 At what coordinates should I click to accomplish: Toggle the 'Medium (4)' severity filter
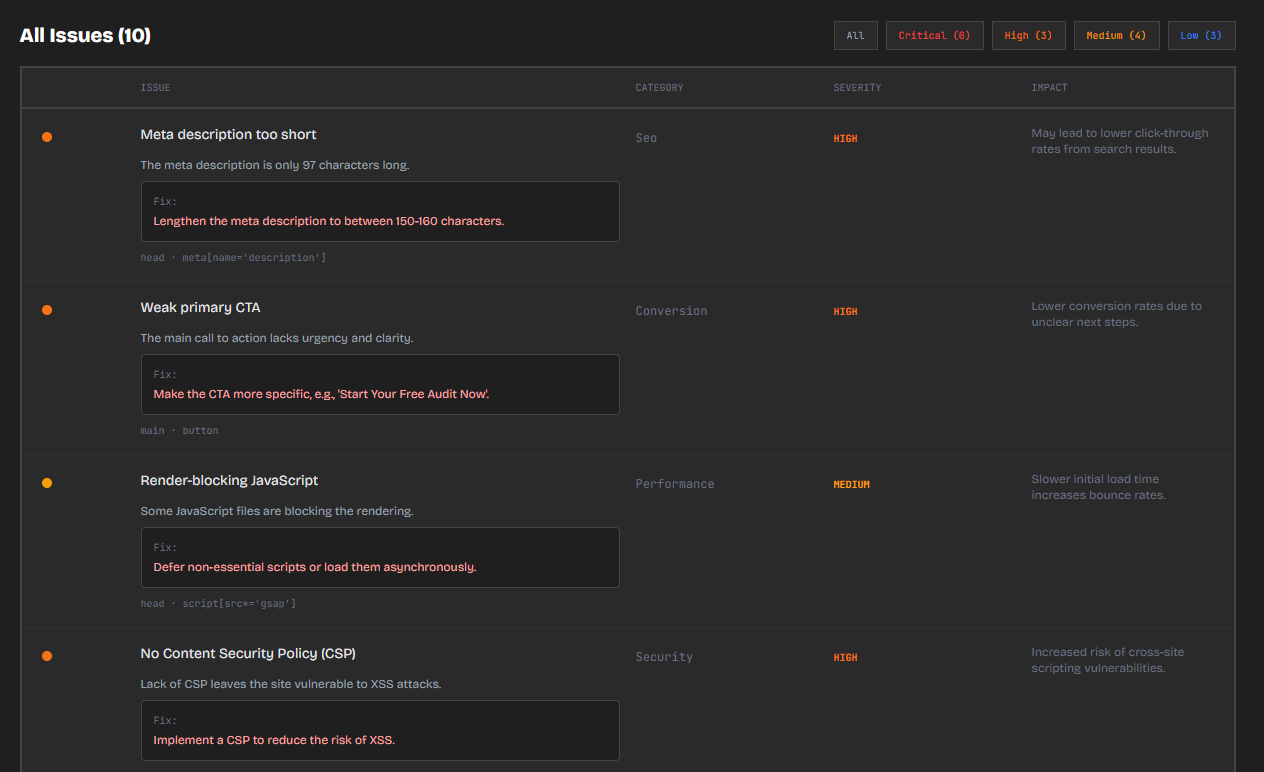point(1116,34)
